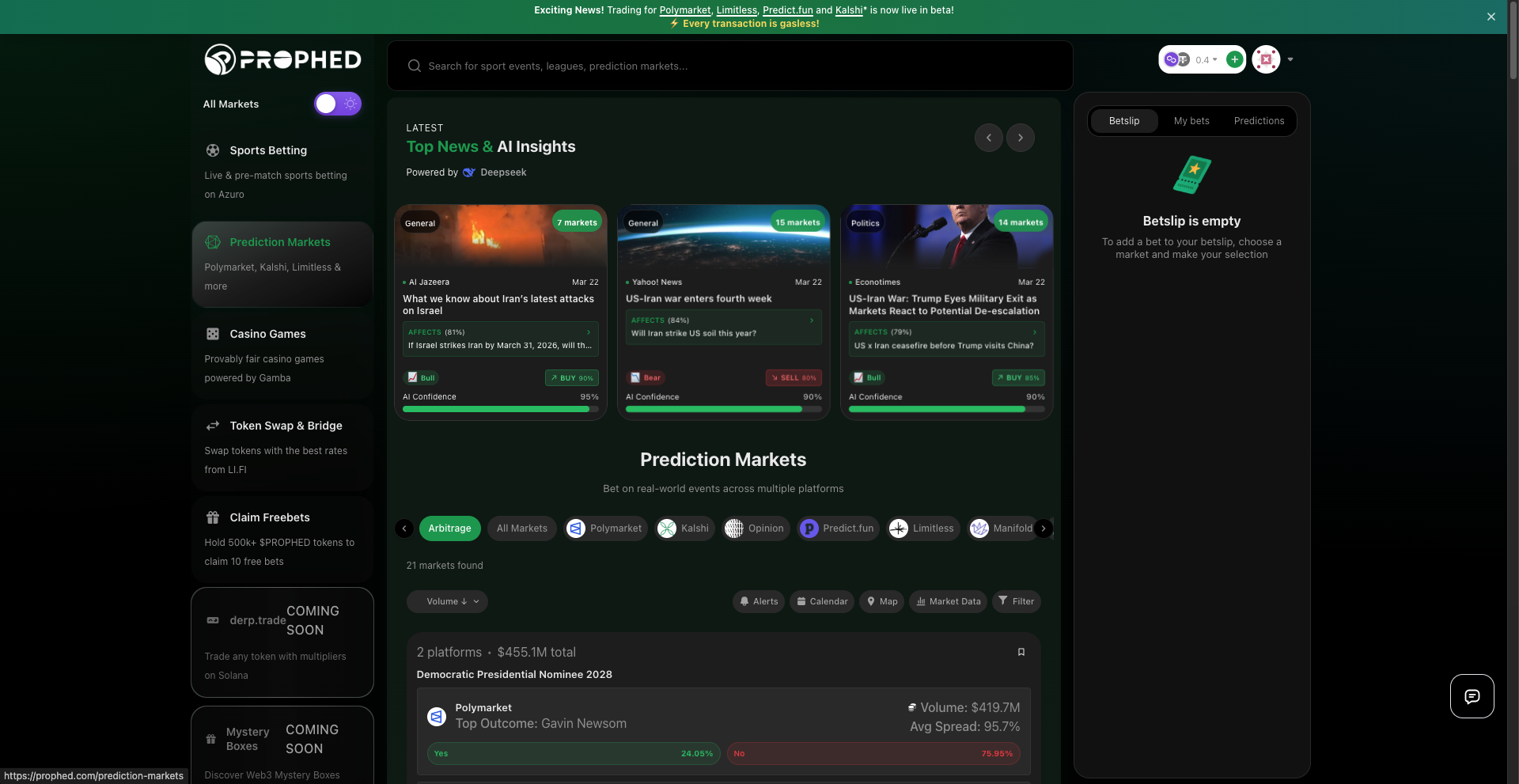
Task: Open the Alerts bell icon
Action: [x=744, y=601]
